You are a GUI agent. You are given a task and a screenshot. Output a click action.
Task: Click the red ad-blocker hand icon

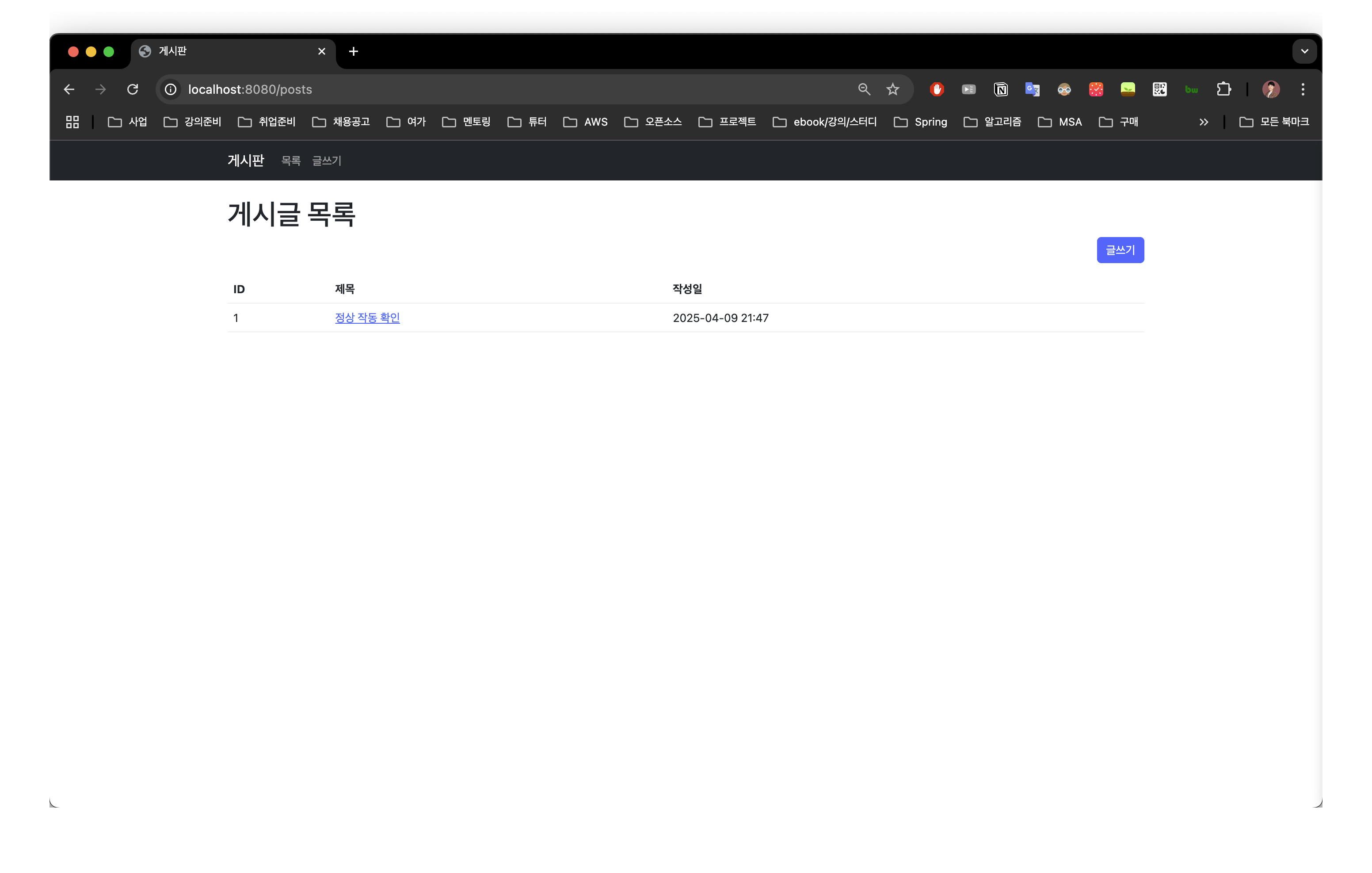(x=937, y=89)
